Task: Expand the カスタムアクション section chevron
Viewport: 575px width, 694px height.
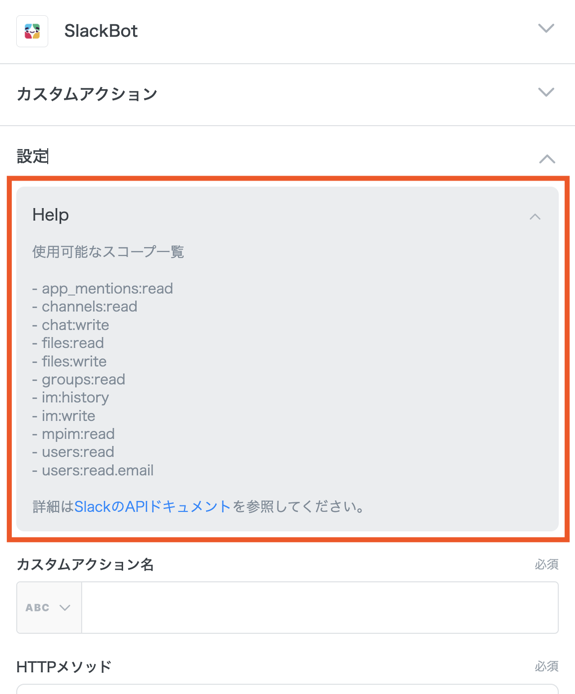Action: tap(546, 92)
